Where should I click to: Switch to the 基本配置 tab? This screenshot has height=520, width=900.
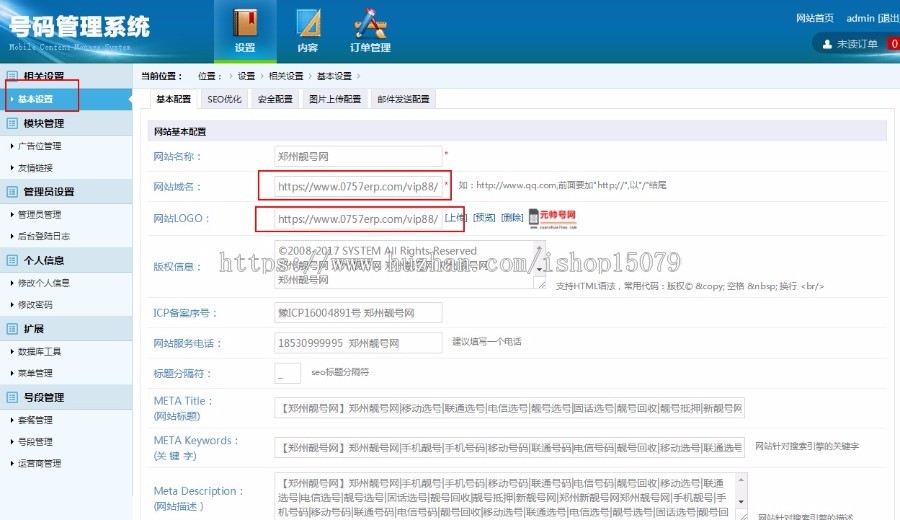173,99
